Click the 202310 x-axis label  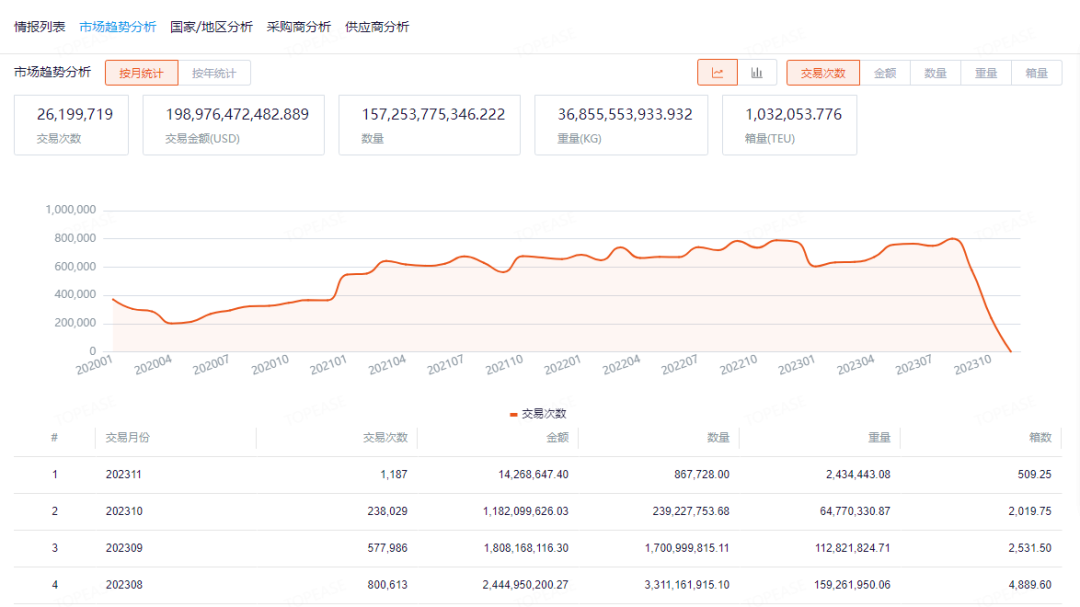pyautogui.click(x=972, y=365)
